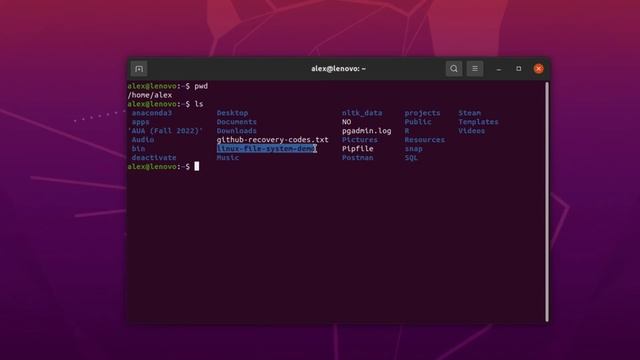Screen dimensions: 640x360
Task: Click the 'ls' command text
Action: pyautogui.click(x=199, y=104)
